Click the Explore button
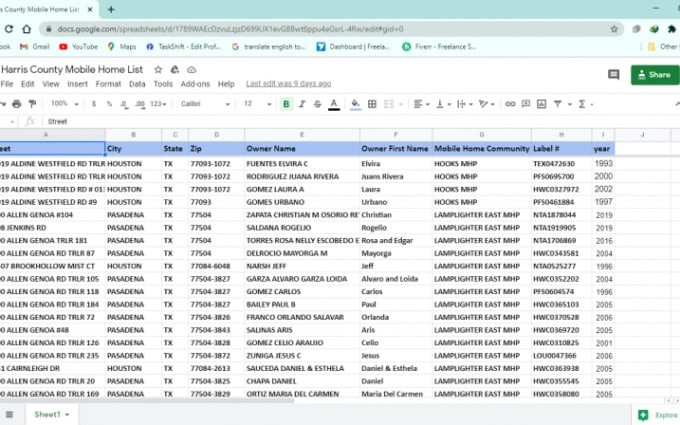The height and width of the screenshot is (425, 680). tap(658, 415)
